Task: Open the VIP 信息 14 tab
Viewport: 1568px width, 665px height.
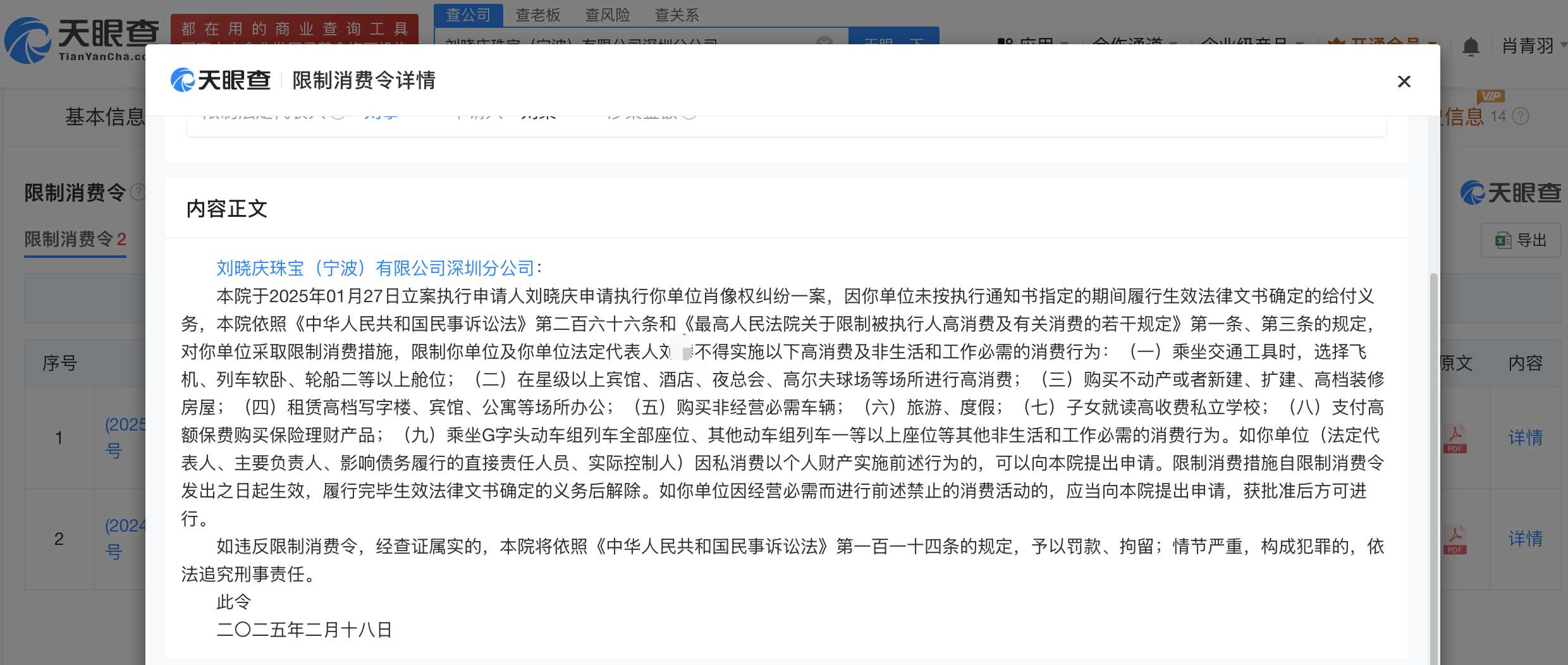Action: pos(1473,116)
